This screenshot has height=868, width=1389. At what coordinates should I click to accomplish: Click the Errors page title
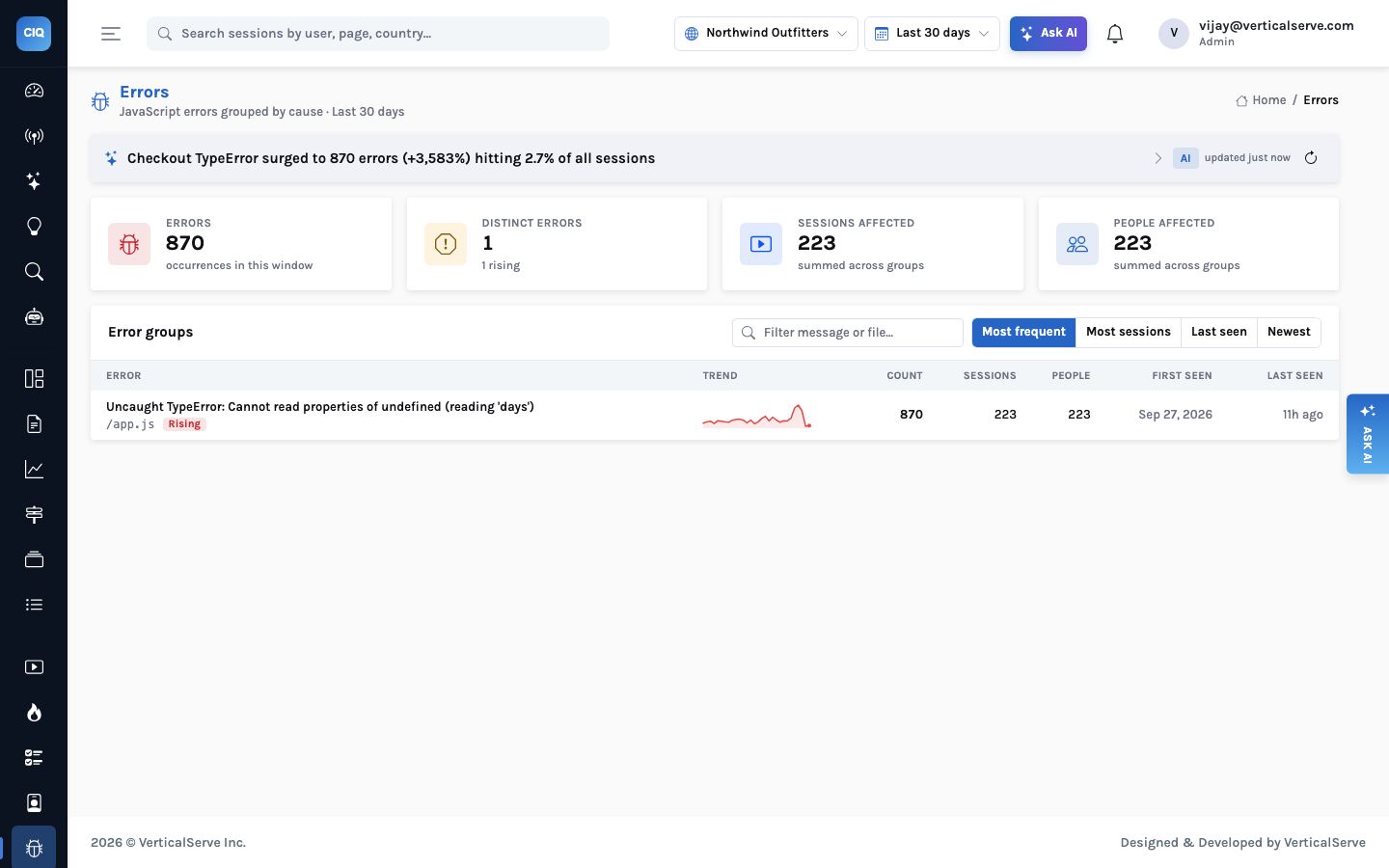144,92
